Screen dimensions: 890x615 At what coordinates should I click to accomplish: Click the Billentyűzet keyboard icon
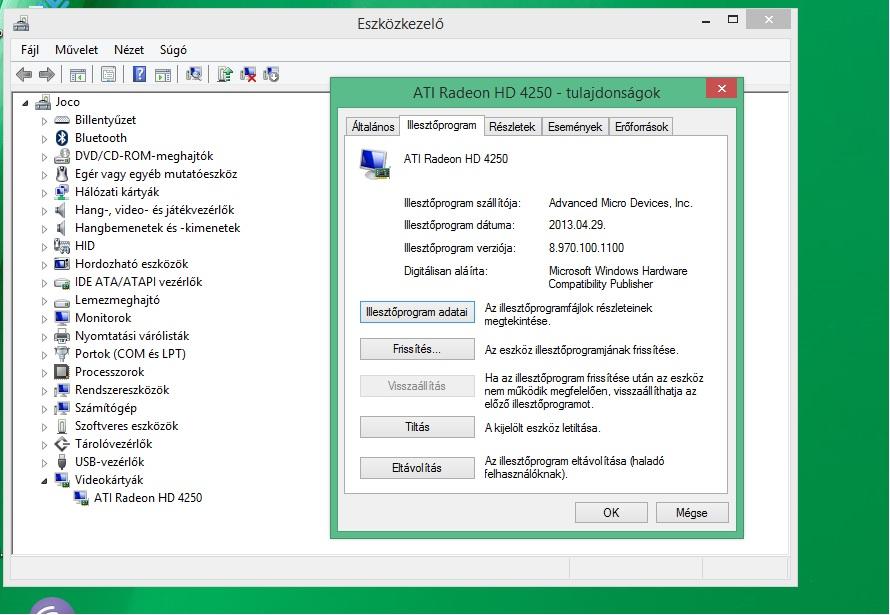pyautogui.click(x=62, y=120)
